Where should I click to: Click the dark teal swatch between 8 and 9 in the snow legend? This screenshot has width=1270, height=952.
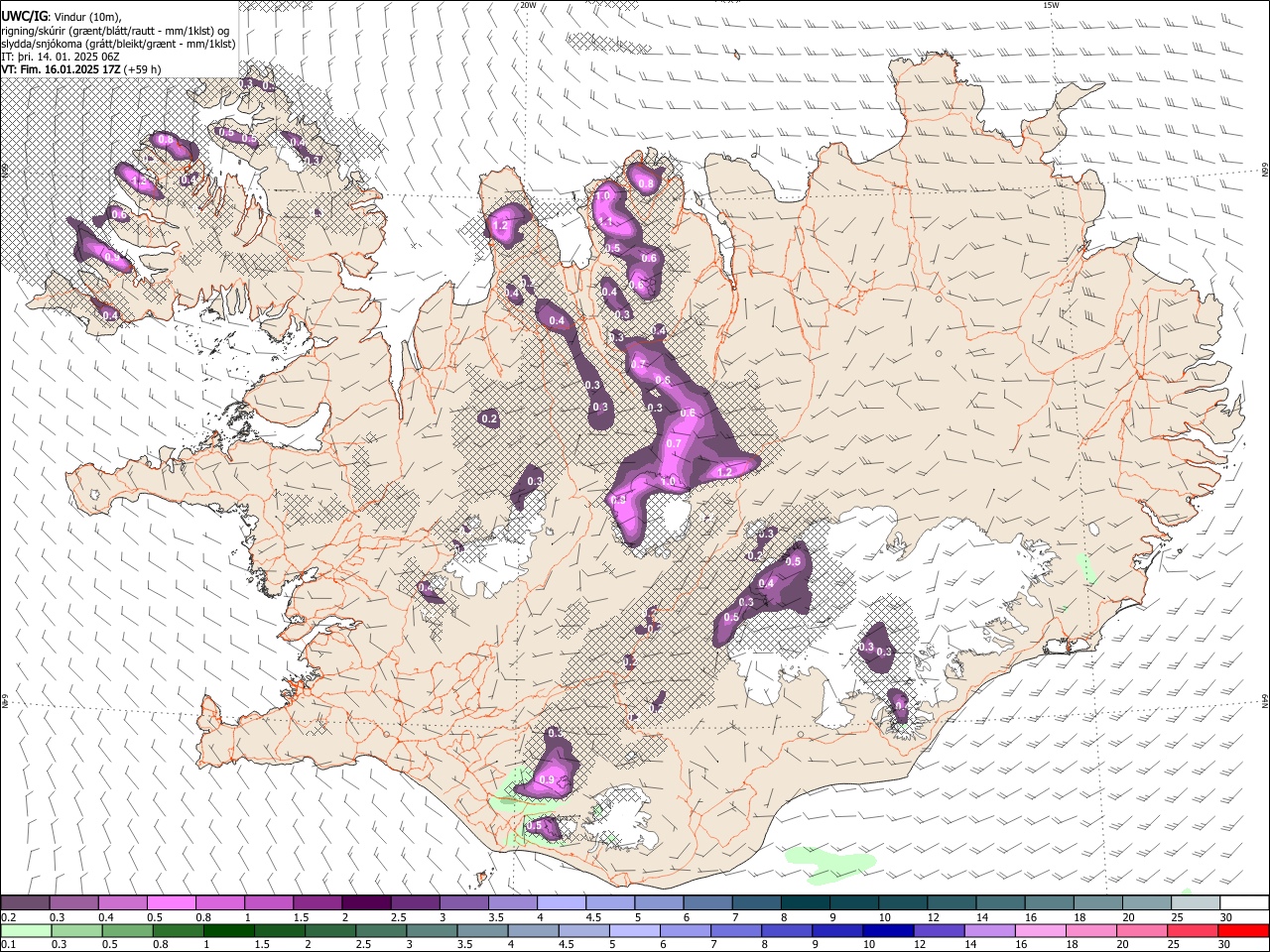(805, 902)
